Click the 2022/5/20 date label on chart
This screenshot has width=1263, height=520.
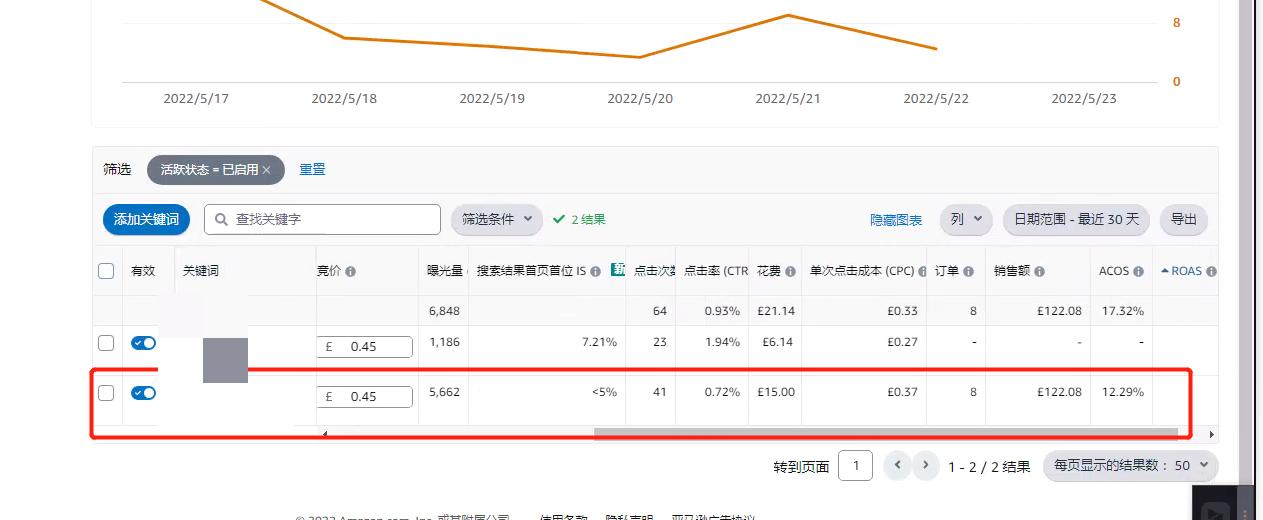640,99
